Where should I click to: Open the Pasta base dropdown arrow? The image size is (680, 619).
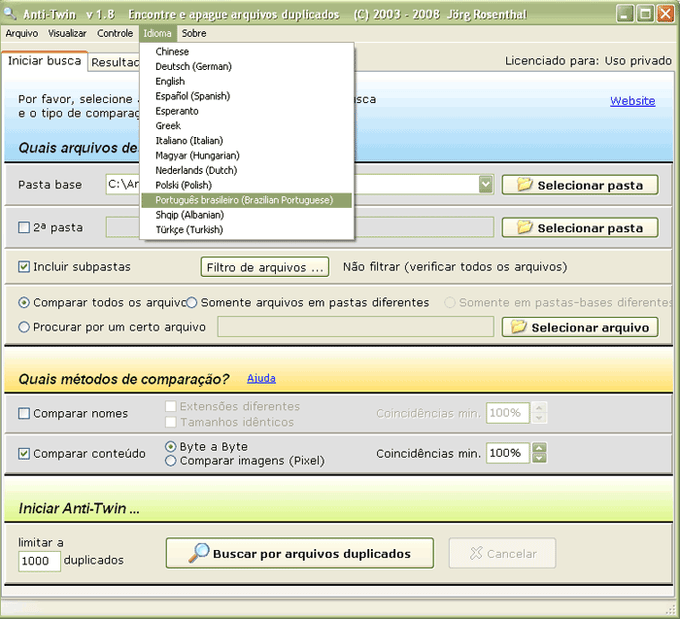coord(486,184)
